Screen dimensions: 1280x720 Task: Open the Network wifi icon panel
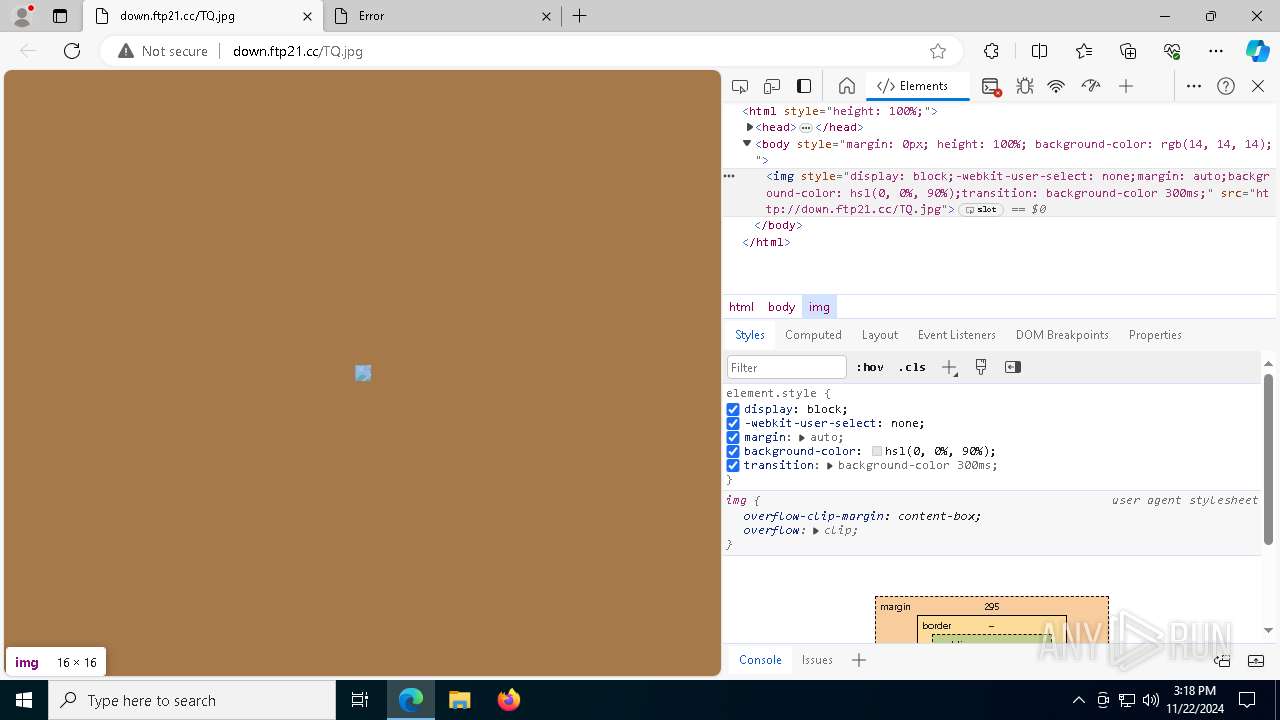pos(1056,86)
